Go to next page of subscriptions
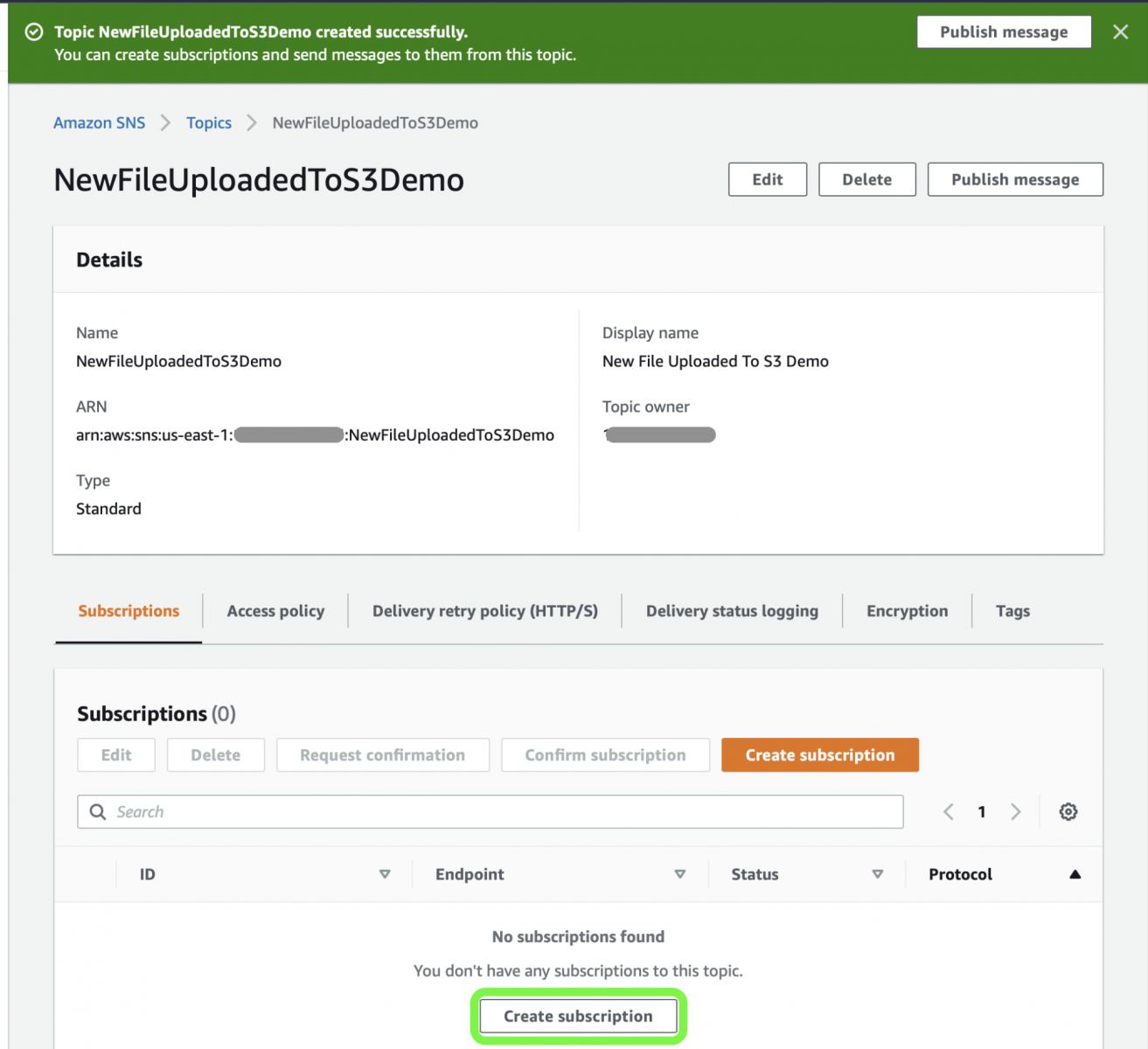 pos(1015,812)
